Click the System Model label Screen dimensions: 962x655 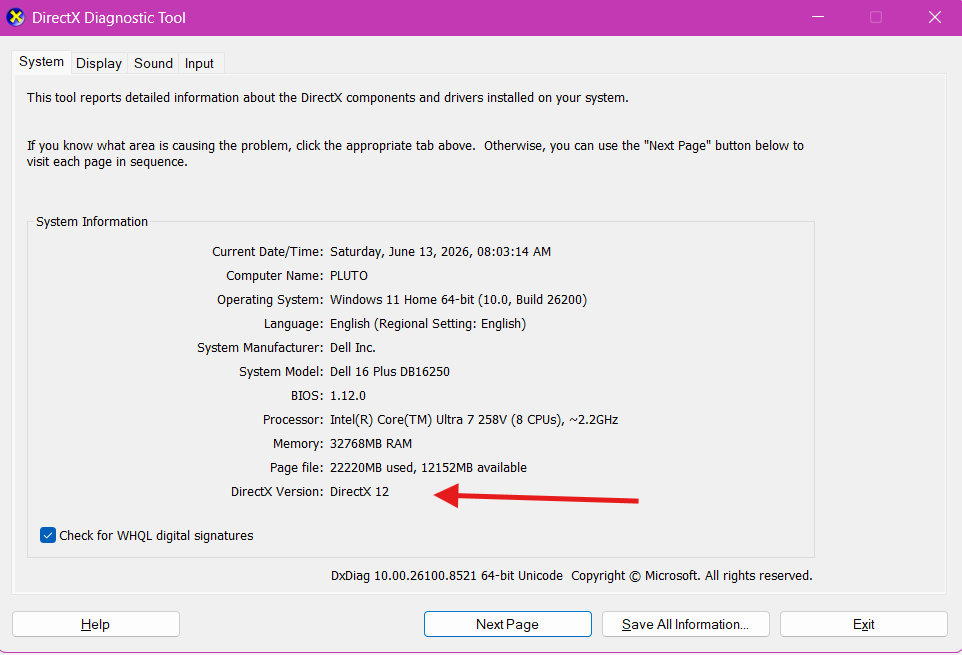pos(281,372)
